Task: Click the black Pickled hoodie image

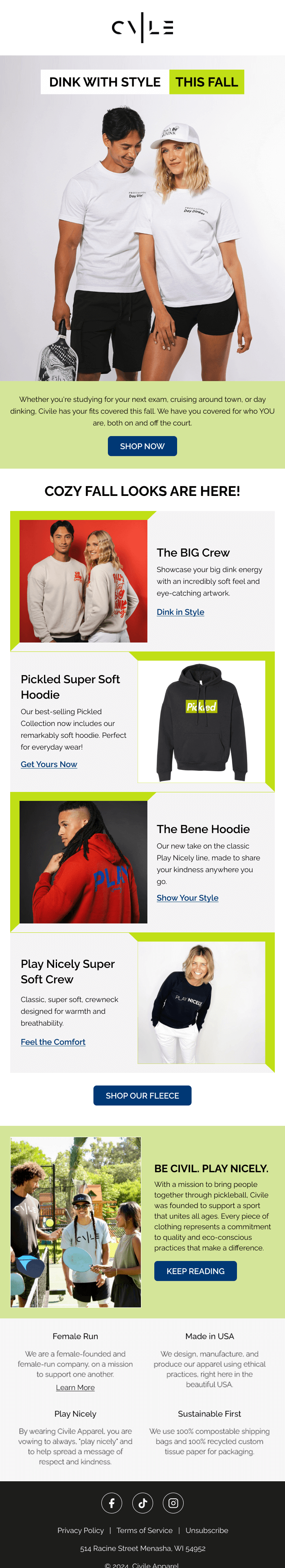Action: coord(202,721)
